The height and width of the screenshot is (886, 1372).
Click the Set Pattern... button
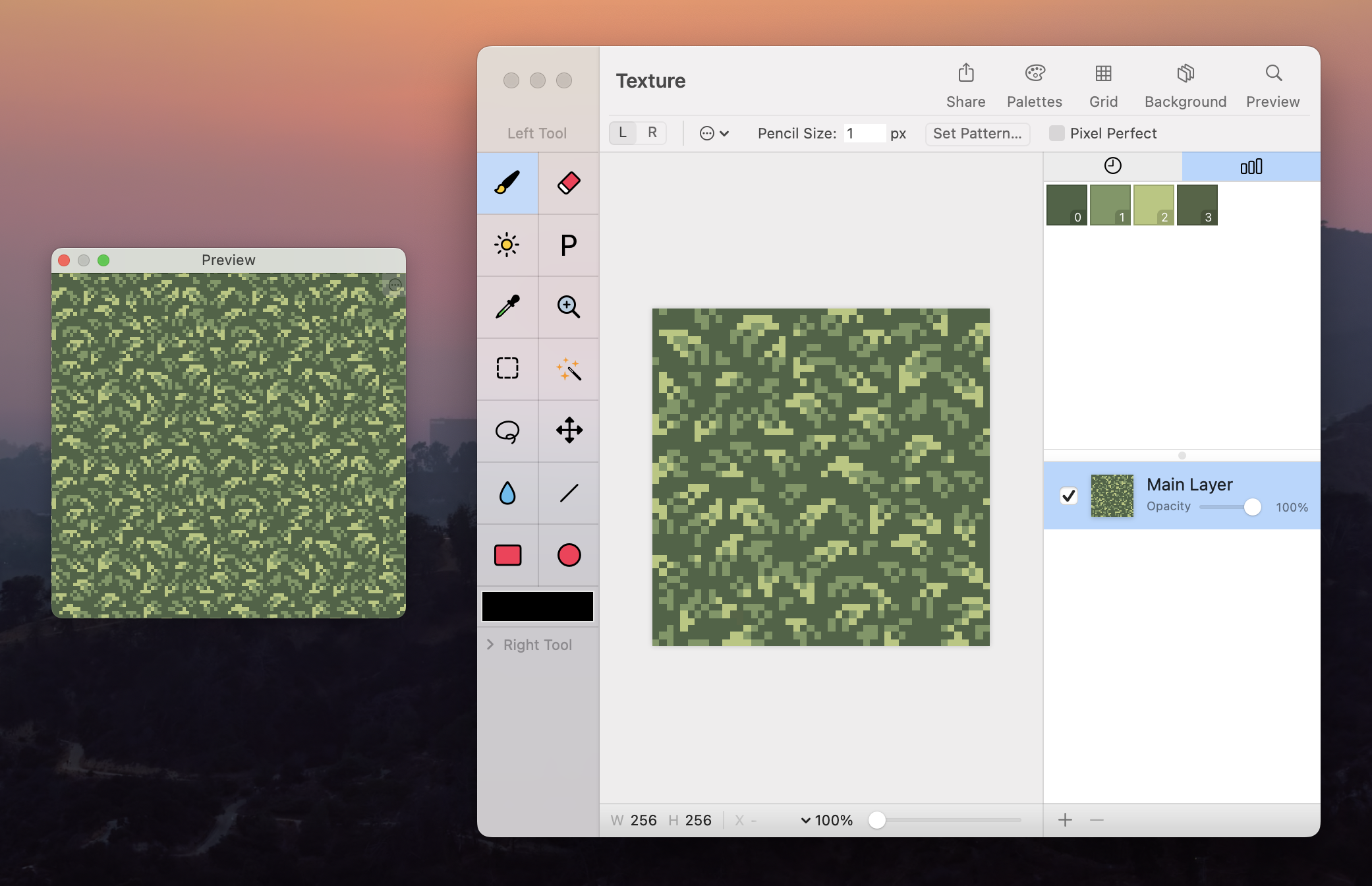click(977, 133)
